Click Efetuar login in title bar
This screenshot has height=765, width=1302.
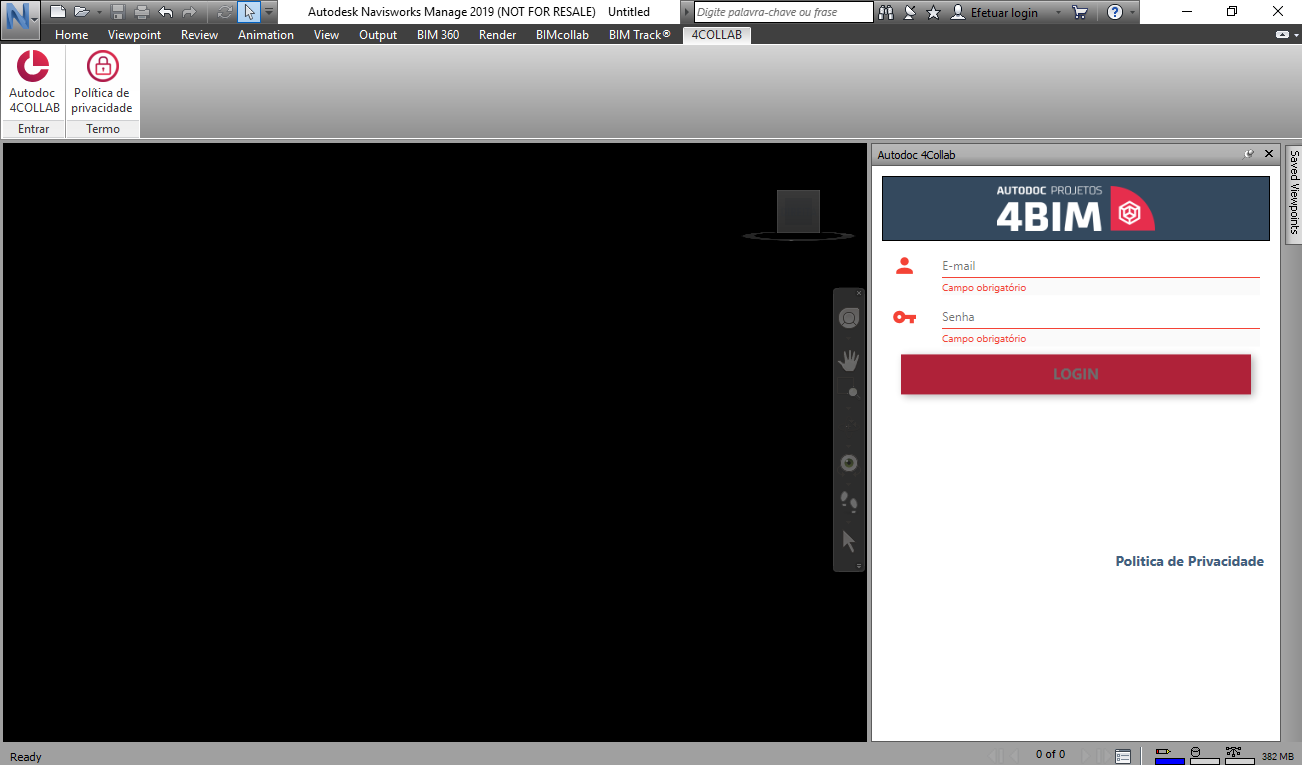point(1004,13)
